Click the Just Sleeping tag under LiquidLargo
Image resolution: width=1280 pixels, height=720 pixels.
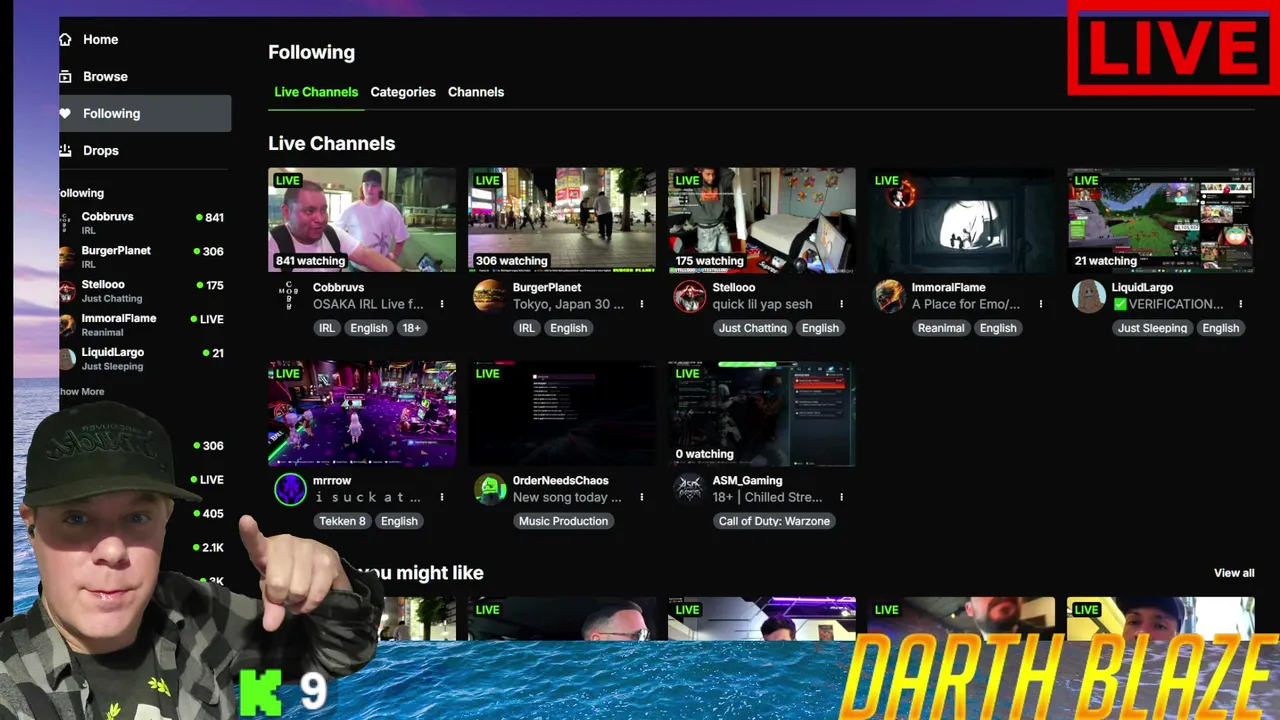tap(1152, 328)
